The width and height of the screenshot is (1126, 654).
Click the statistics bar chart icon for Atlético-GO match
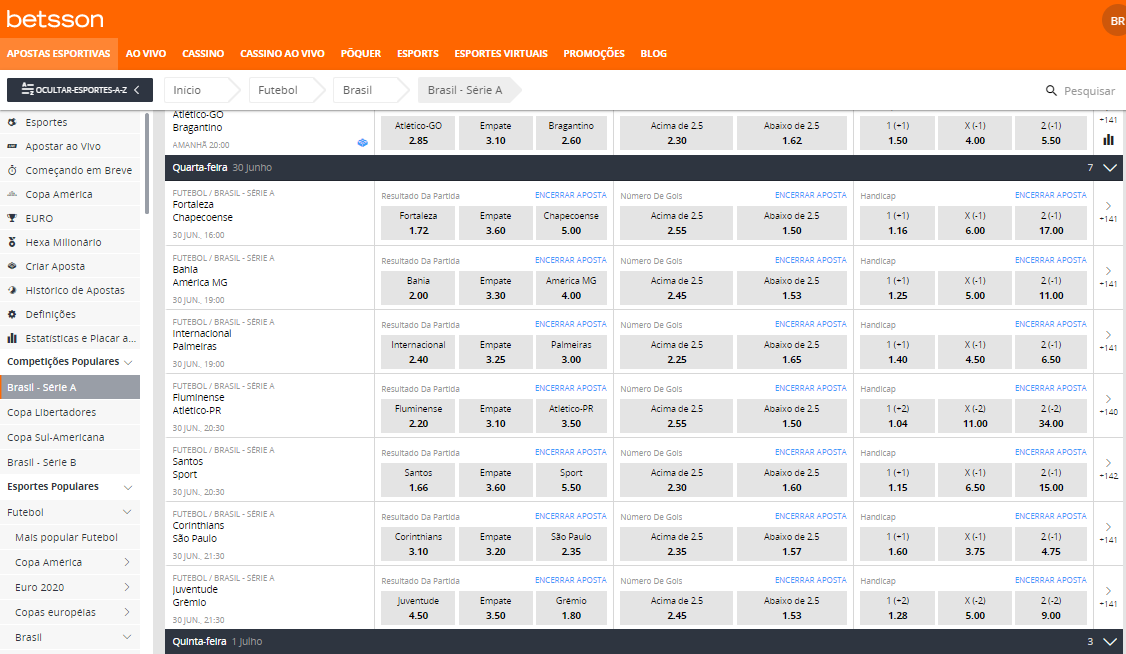click(1109, 140)
